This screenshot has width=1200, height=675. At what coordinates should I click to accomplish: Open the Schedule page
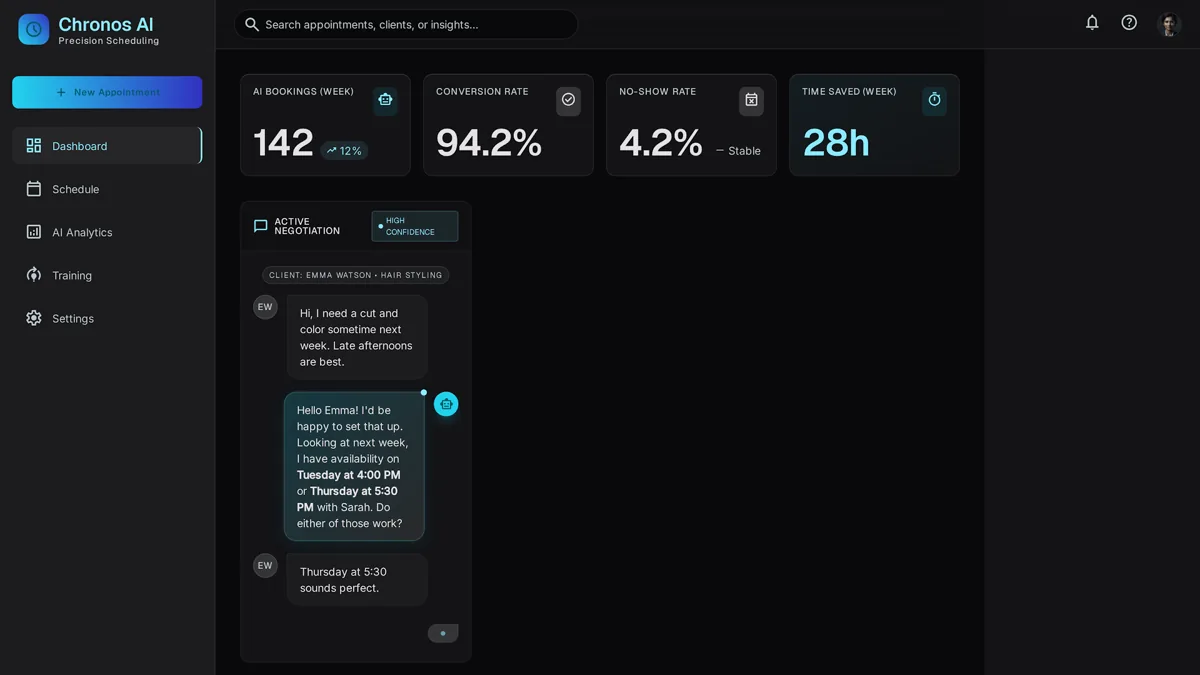(x=107, y=189)
